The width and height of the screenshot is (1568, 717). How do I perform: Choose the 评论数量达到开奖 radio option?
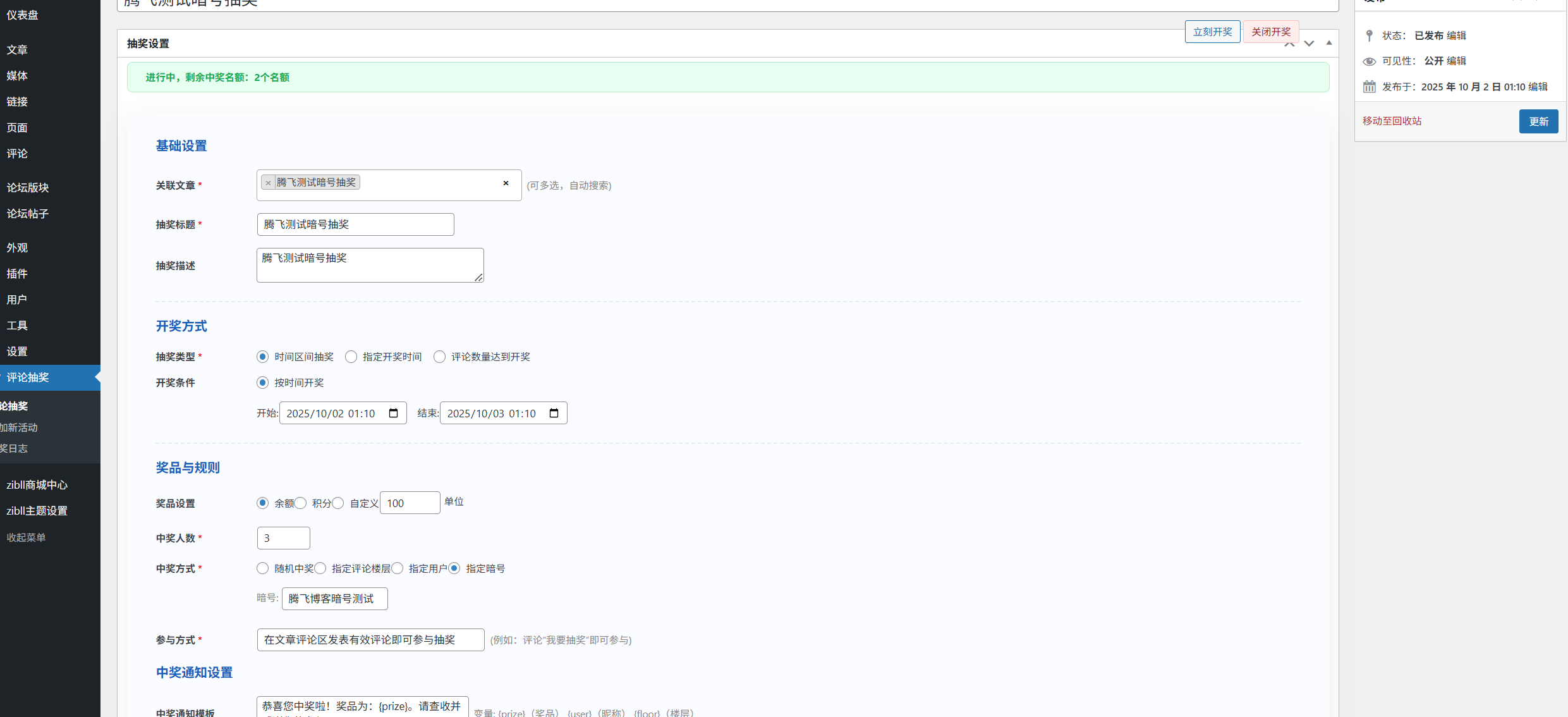tap(440, 357)
